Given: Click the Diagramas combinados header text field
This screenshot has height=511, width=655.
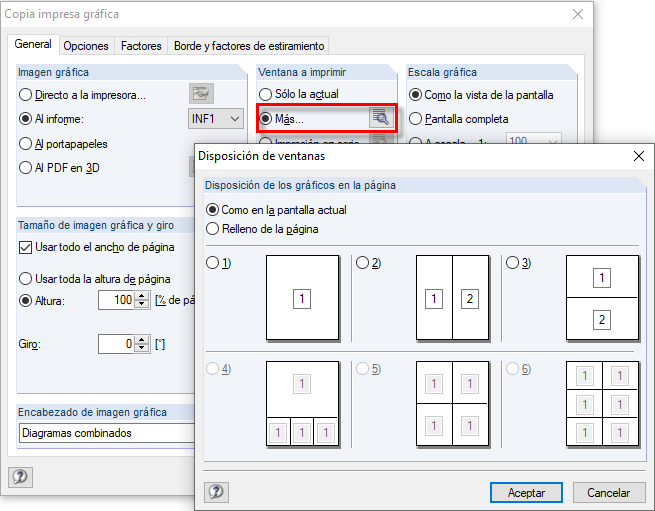Looking at the screenshot, I should [x=106, y=433].
